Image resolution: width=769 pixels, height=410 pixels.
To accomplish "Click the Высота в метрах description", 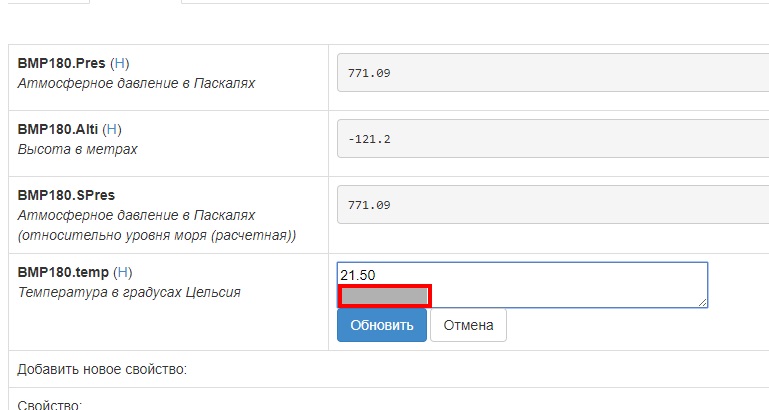I will (x=77, y=149).
